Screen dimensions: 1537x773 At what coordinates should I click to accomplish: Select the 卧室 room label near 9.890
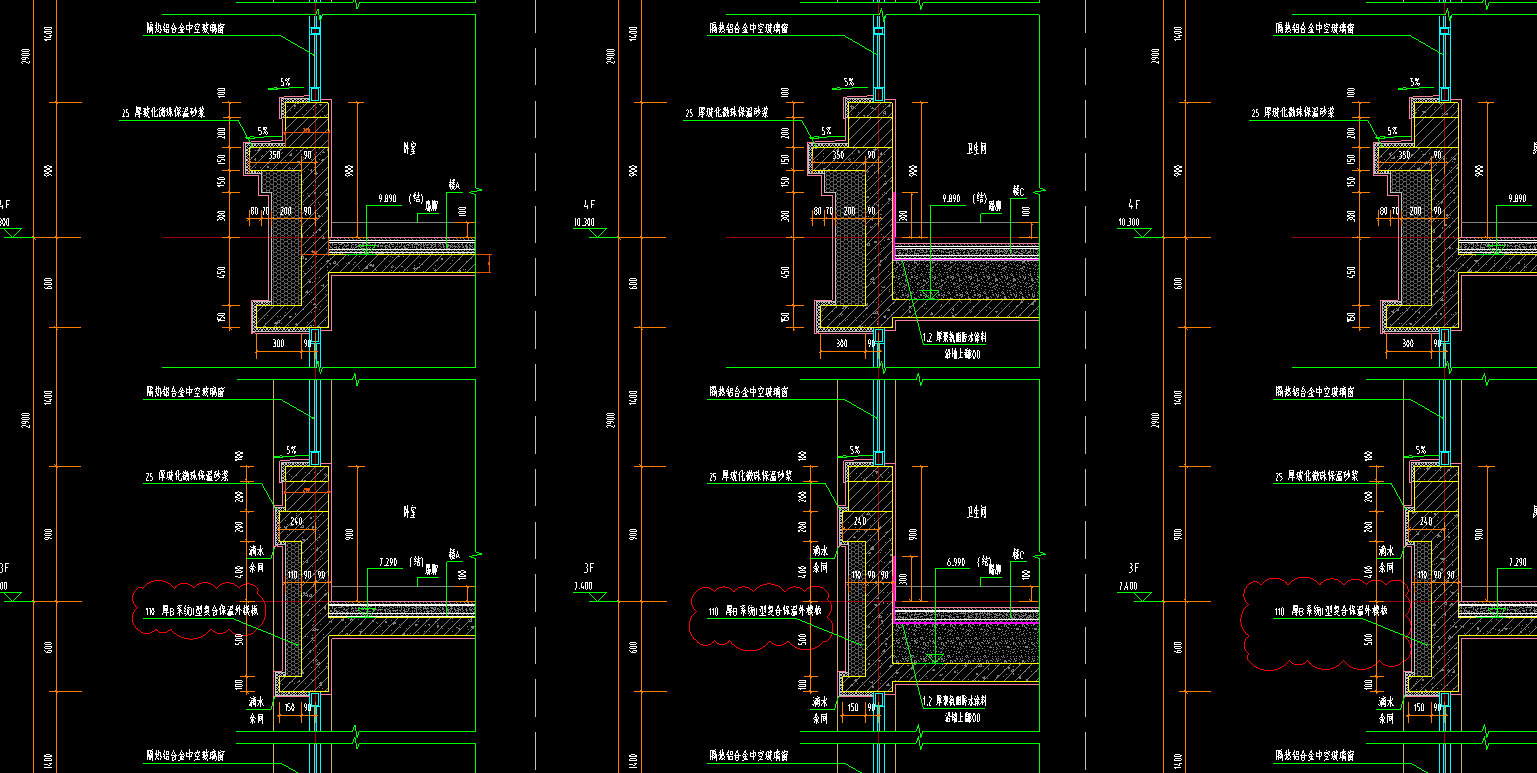point(409,148)
